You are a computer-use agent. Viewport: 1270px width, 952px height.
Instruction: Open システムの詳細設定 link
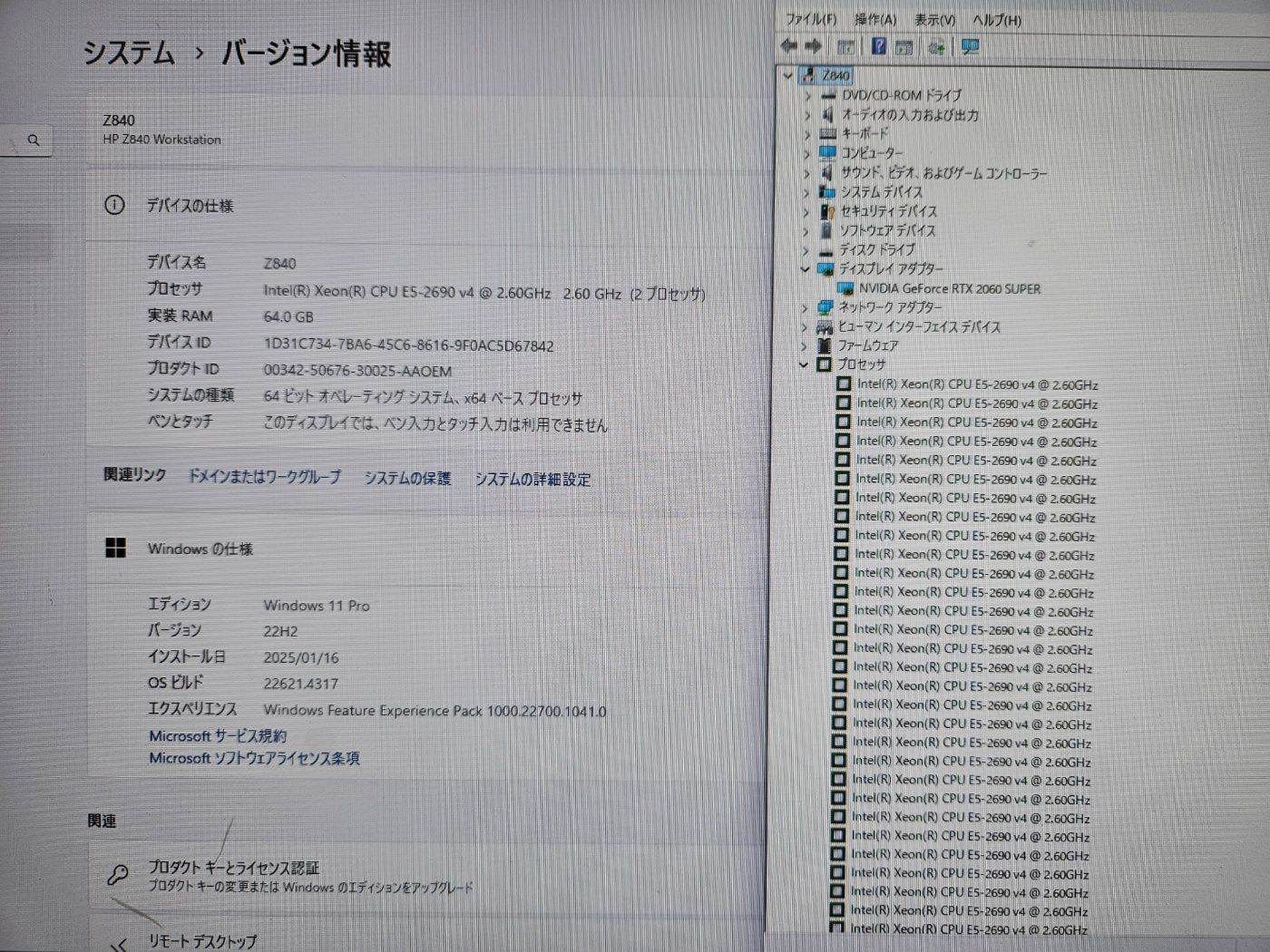pos(532,479)
